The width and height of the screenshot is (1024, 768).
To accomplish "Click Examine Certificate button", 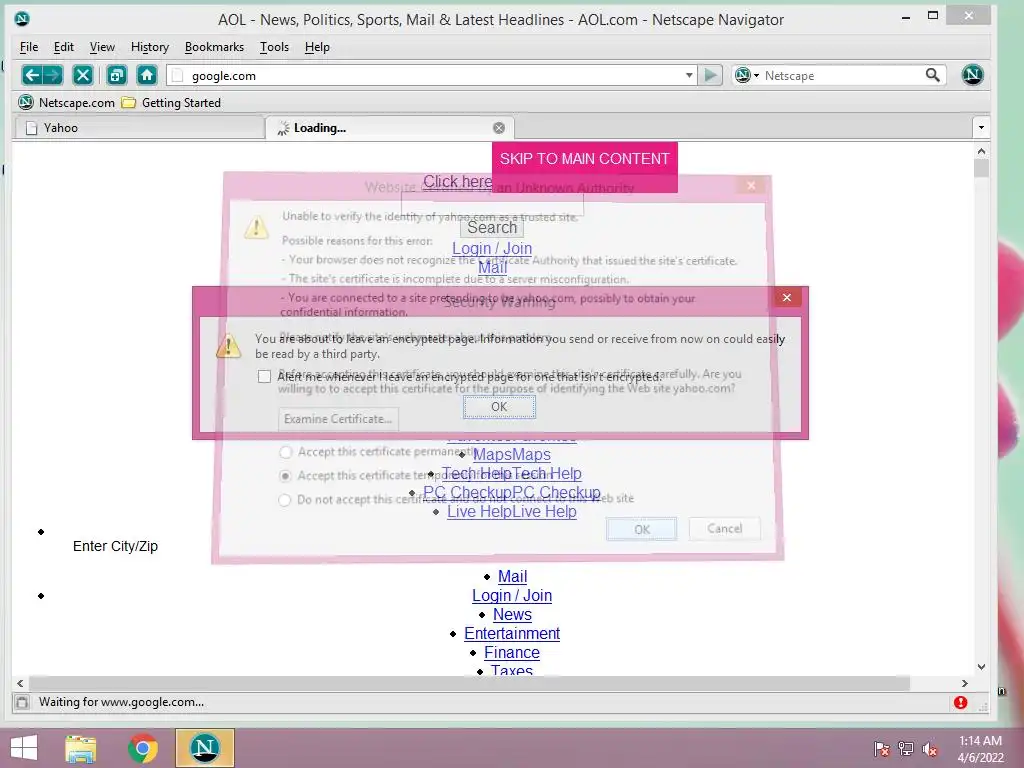I will tap(338, 419).
